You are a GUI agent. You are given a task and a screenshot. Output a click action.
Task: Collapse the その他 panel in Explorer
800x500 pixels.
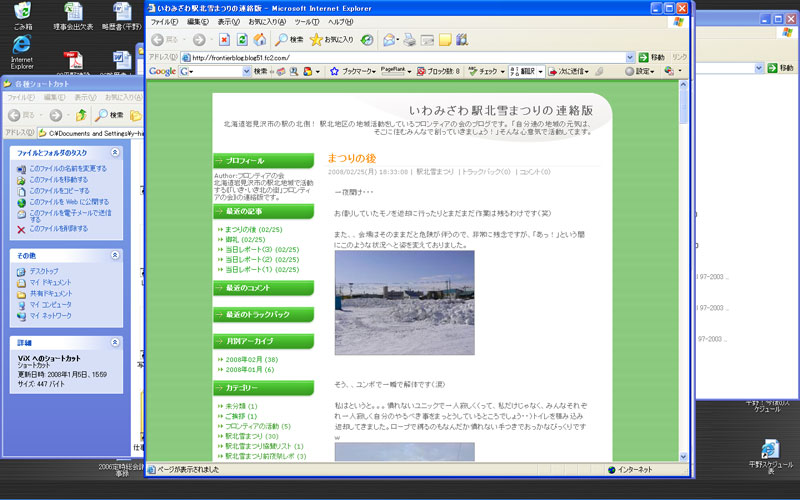tap(115, 255)
